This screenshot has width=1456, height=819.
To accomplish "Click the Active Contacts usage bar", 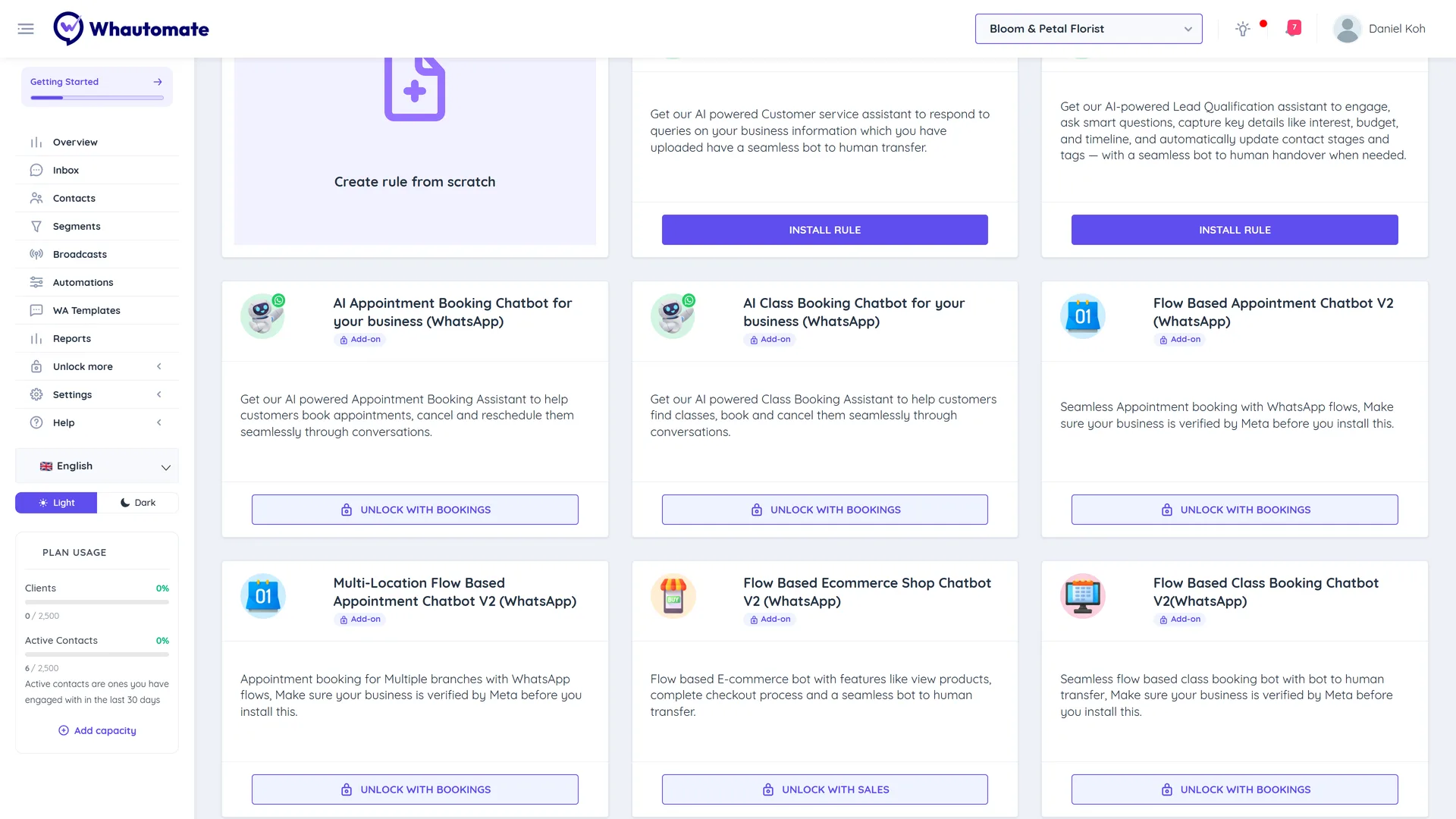I will pyautogui.click(x=97, y=654).
